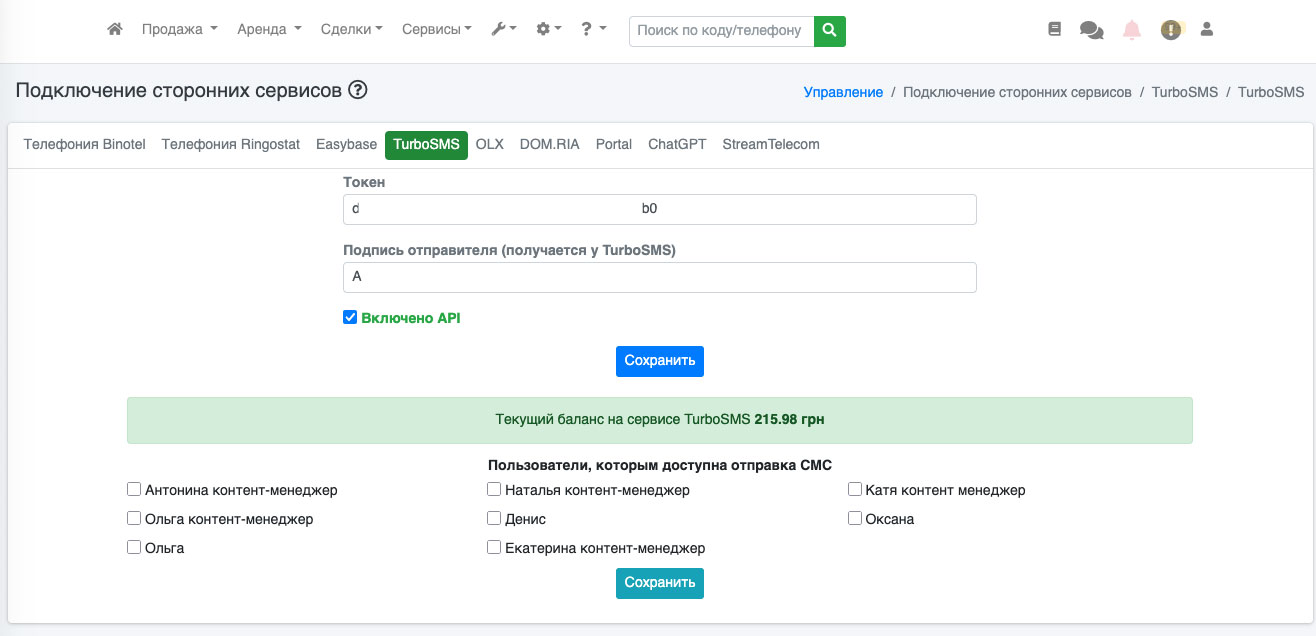Click the notification bell icon

click(x=1132, y=30)
